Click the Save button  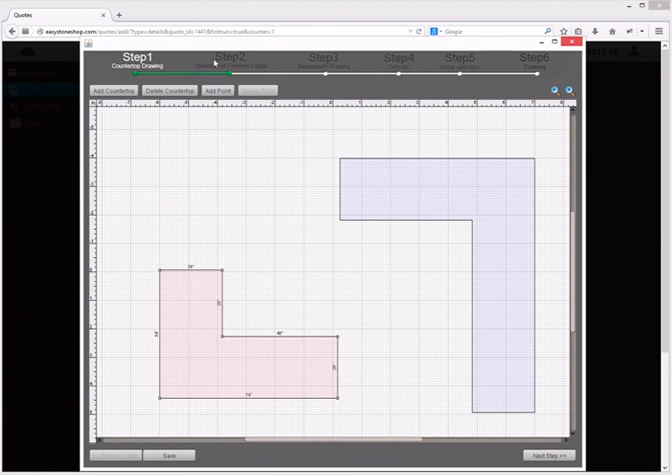pos(169,455)
